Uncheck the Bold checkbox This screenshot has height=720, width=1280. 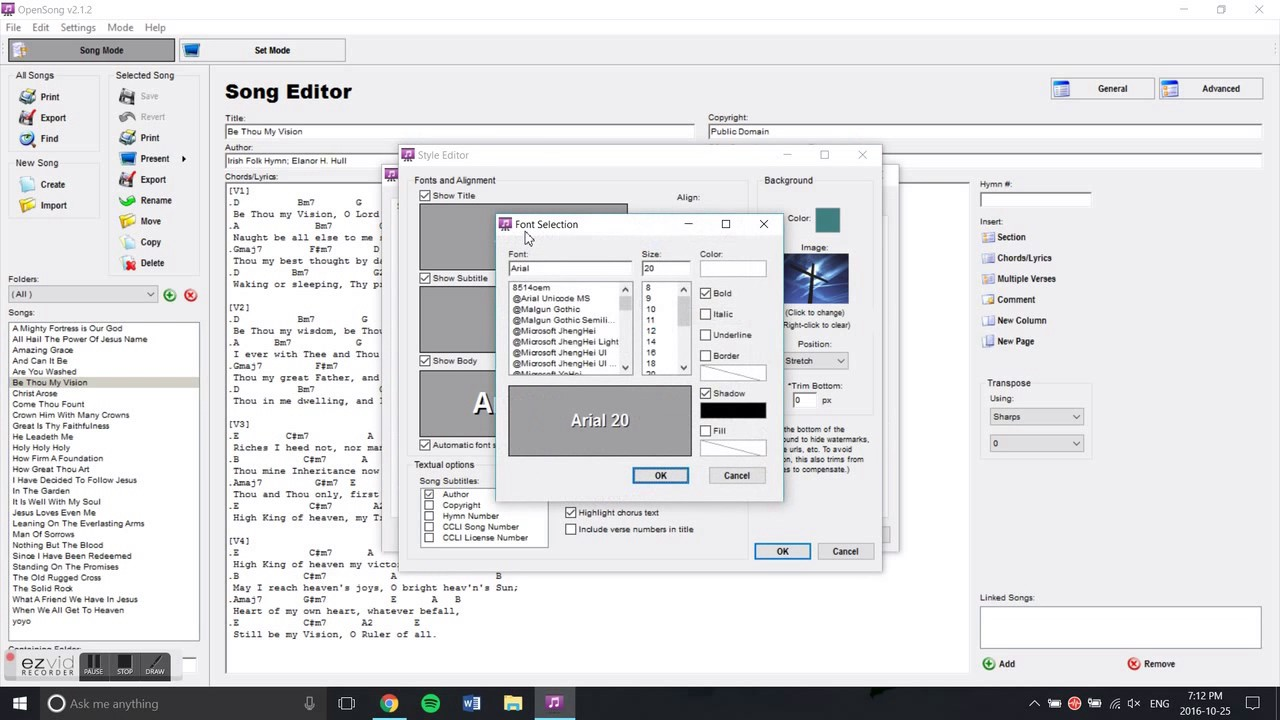click(706, 293)
